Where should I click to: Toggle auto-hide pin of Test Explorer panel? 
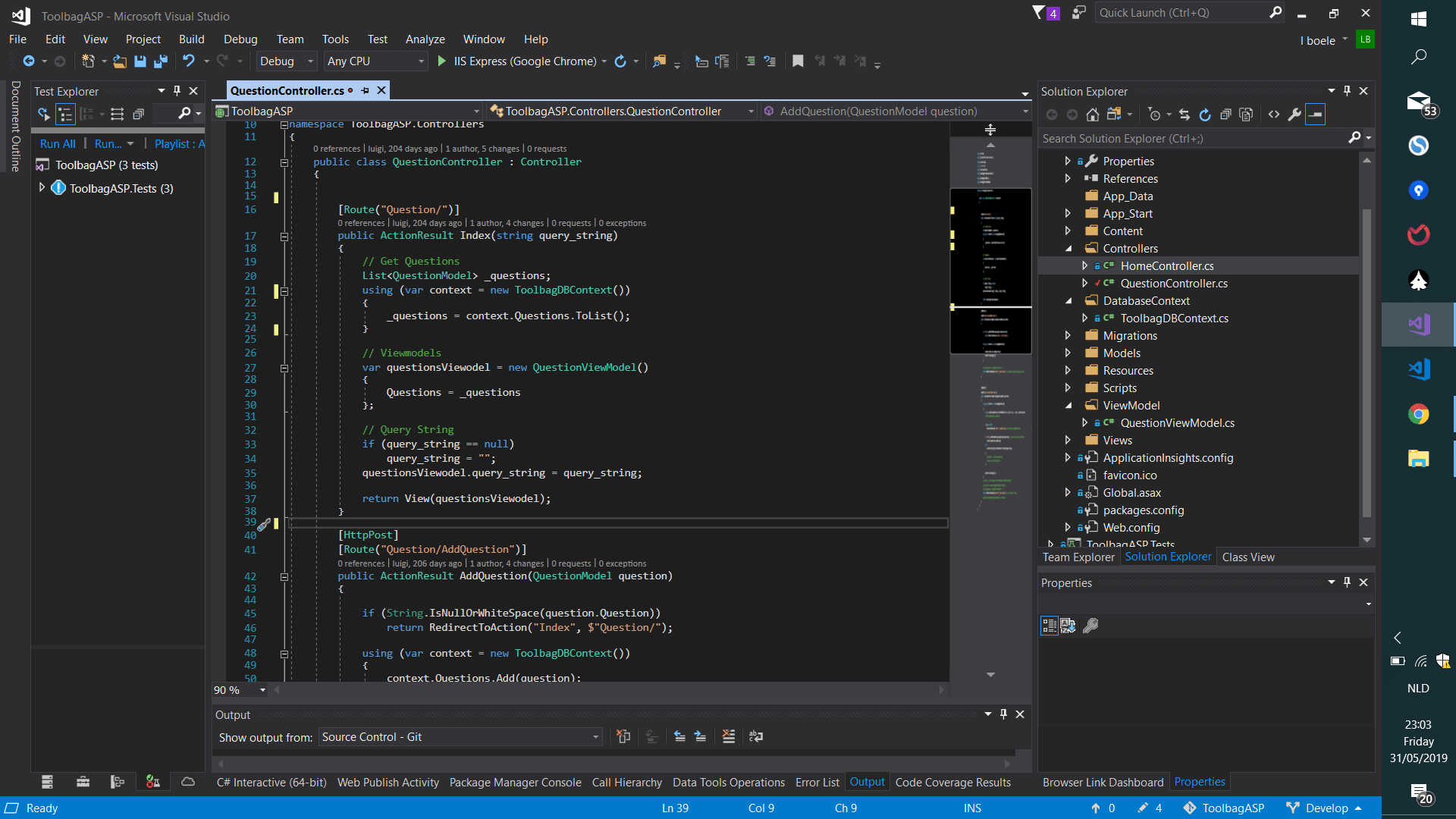(177, 91)
